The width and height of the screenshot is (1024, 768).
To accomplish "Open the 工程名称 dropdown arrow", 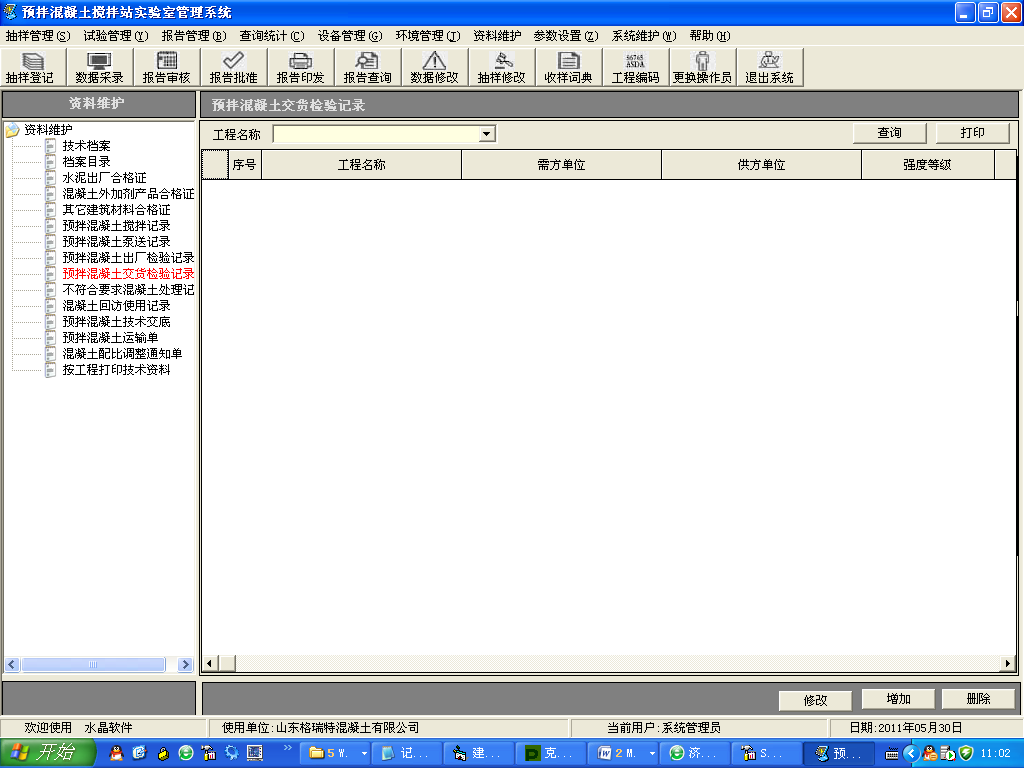I will [486, 134].
